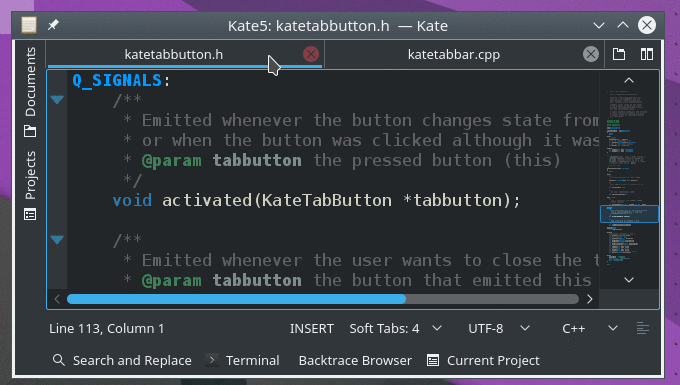The width and height of the screenshot is (680, 385).
Task: Select the katetabbutton.h tab
Action: pyautogui.click(x=173, y=55)
